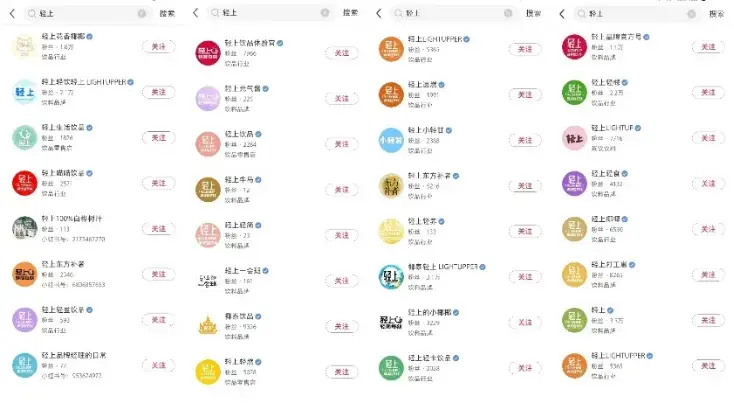
Task: Follow the 轻上牛马 account
Action: [x=342, y=190]
